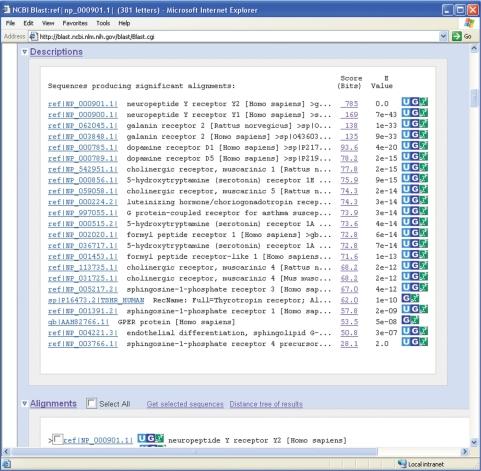Click the scroll down arrow of vertical scrollbar
Screen dimensions: 481x471
pyautogui.click(x=474, y=442)
